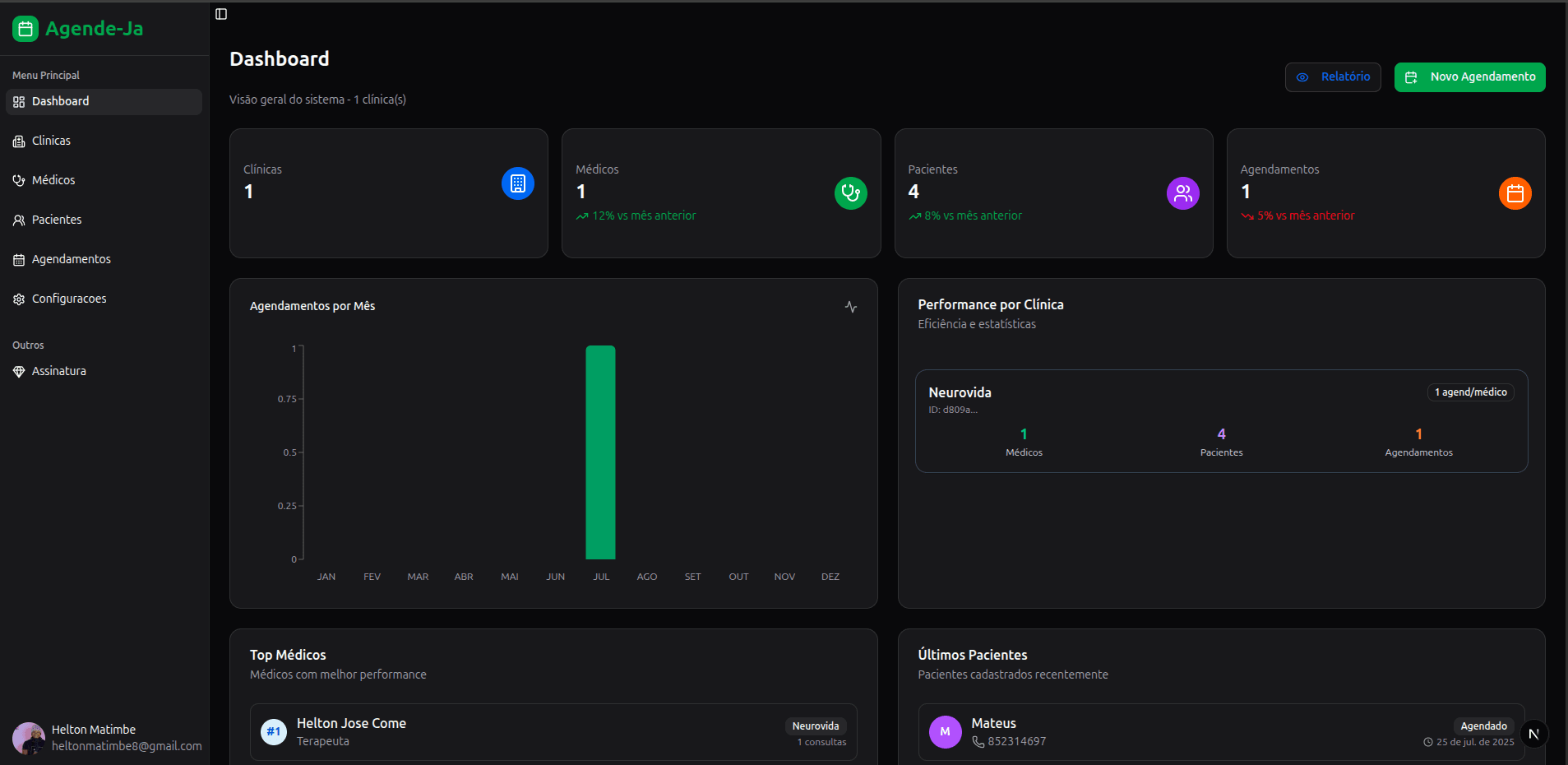The height and width of the screenshot is (765, 1568).
Task: Navigate to Agendamentos in sidebar
Action: pos(71,259)
